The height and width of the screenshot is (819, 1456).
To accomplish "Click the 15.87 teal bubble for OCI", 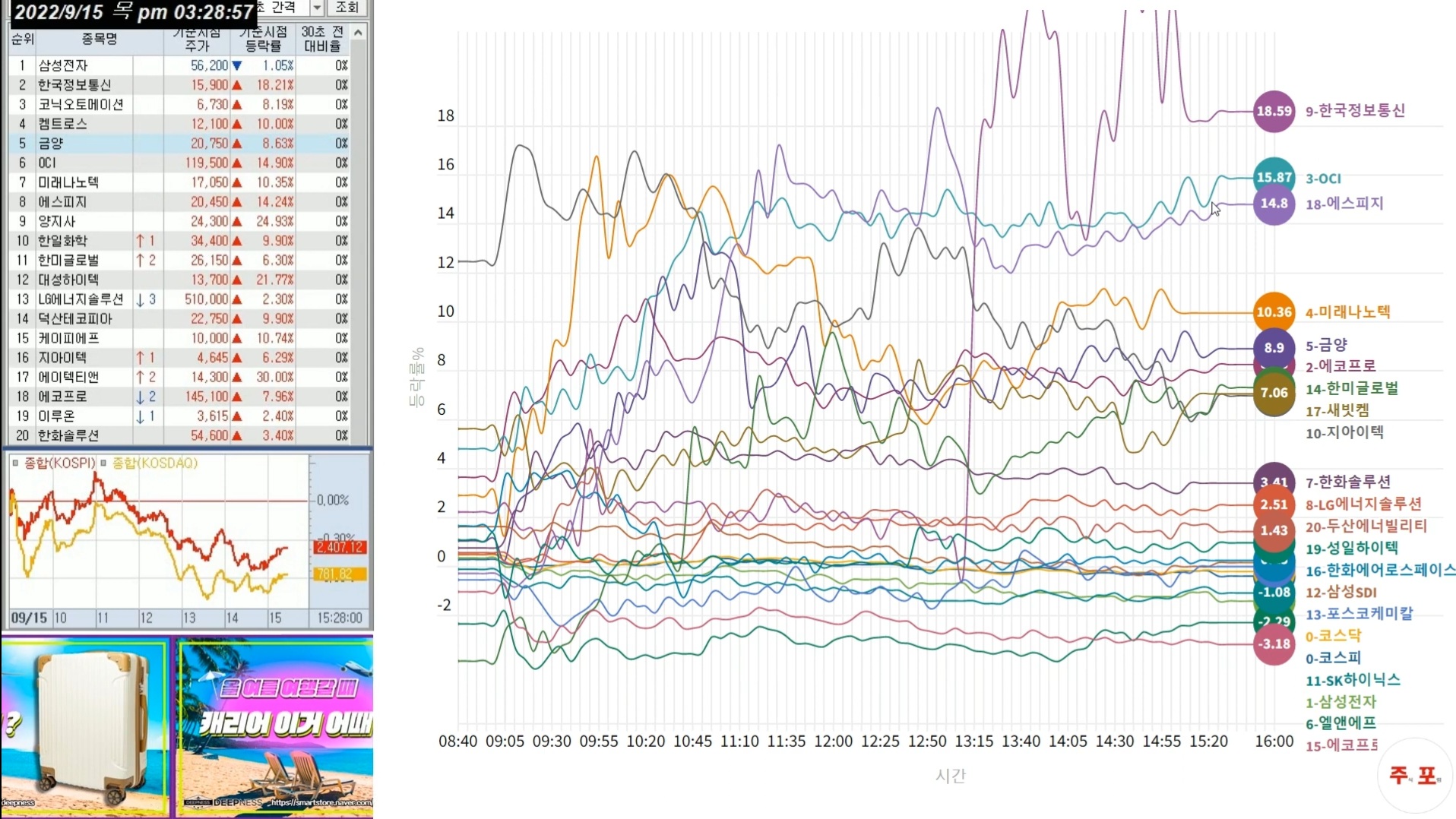I will 1274,177.
